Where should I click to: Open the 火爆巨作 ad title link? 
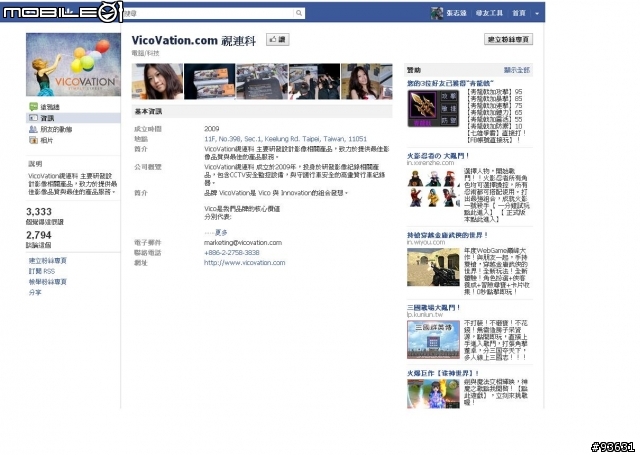coord(443,373)
